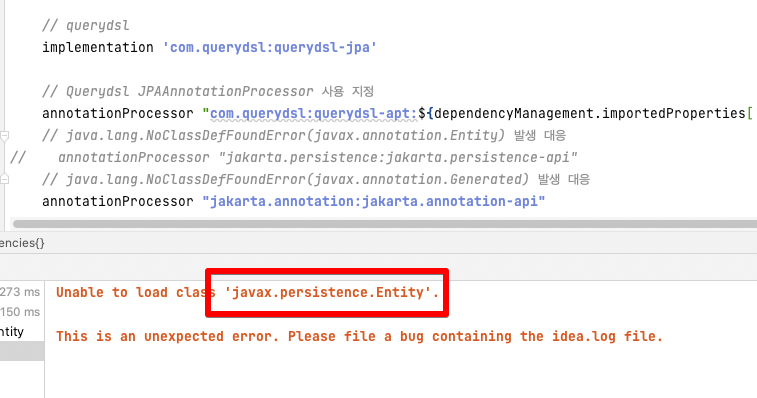Click the last annotationProcessor keyword
The width and height of the screenshot is (757, 398).
pyautogui.click(x=118, y=201)
